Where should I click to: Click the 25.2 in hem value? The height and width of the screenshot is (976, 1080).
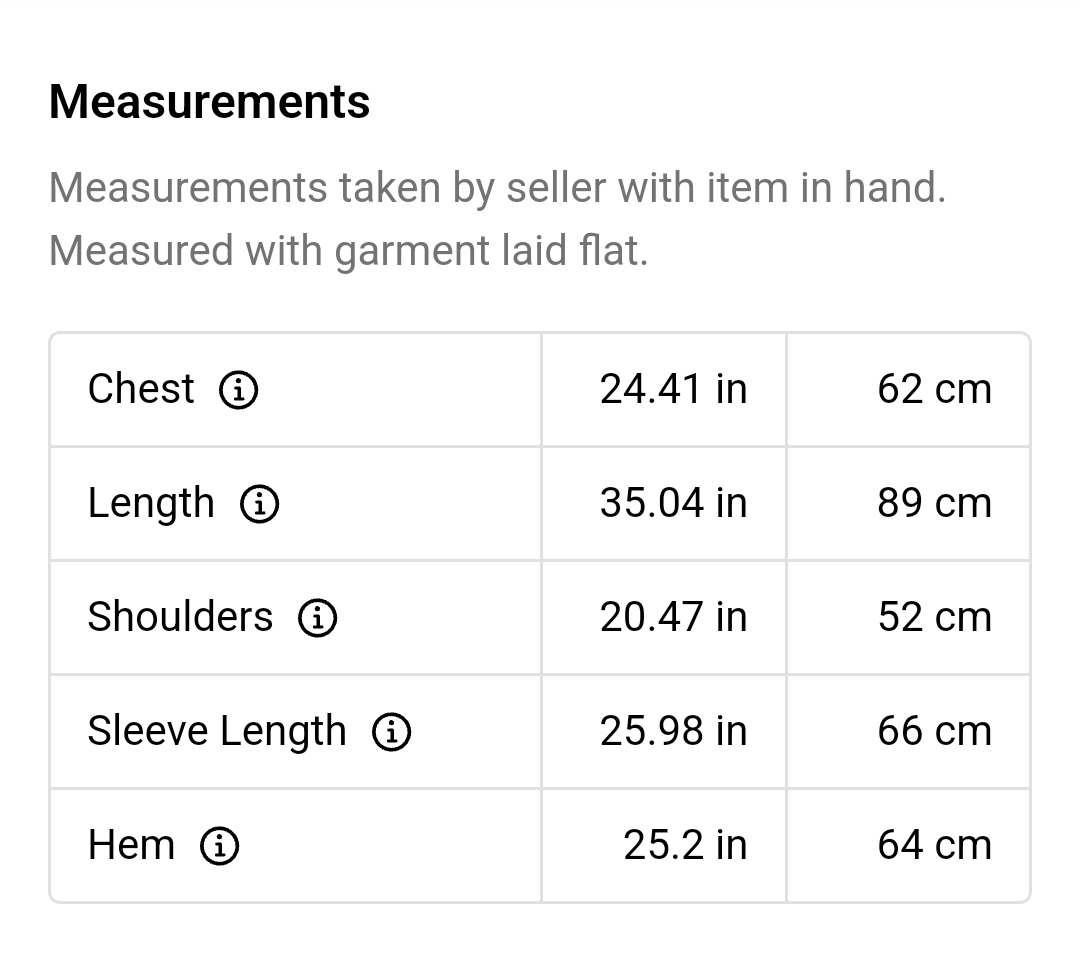(x=685, y=844)
